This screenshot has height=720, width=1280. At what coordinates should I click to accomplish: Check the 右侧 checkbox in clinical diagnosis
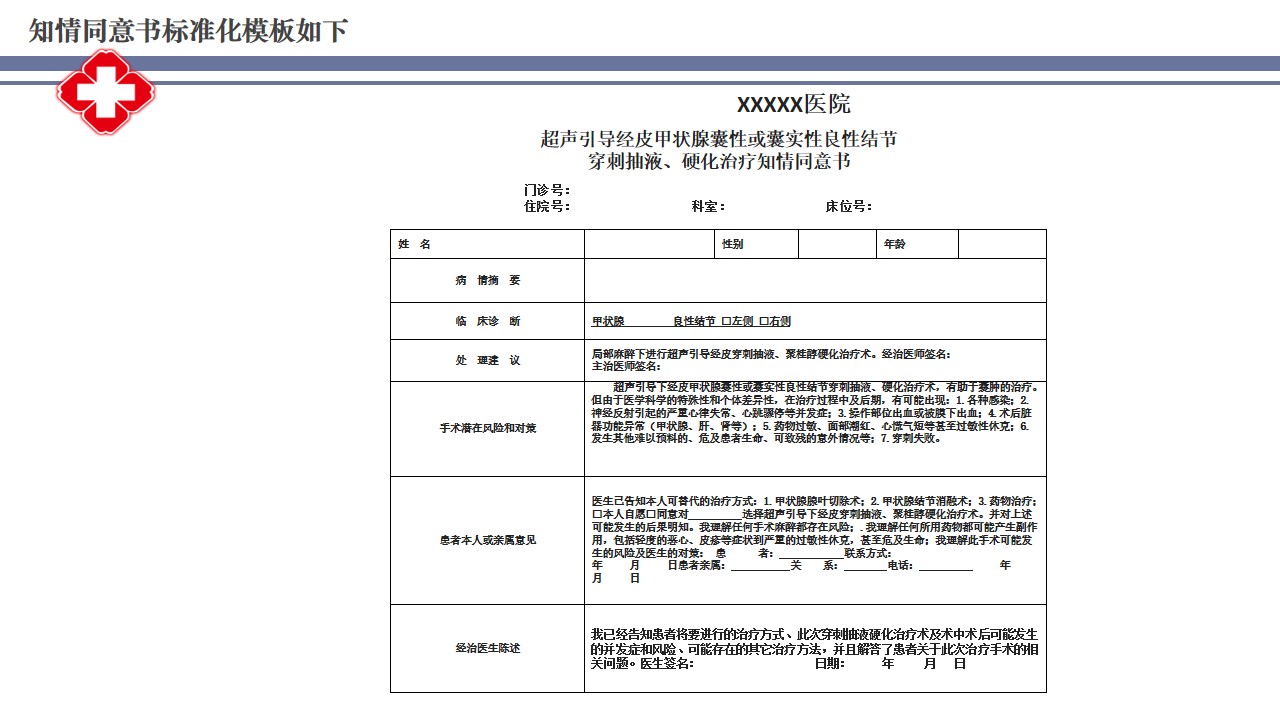(764, 322)
